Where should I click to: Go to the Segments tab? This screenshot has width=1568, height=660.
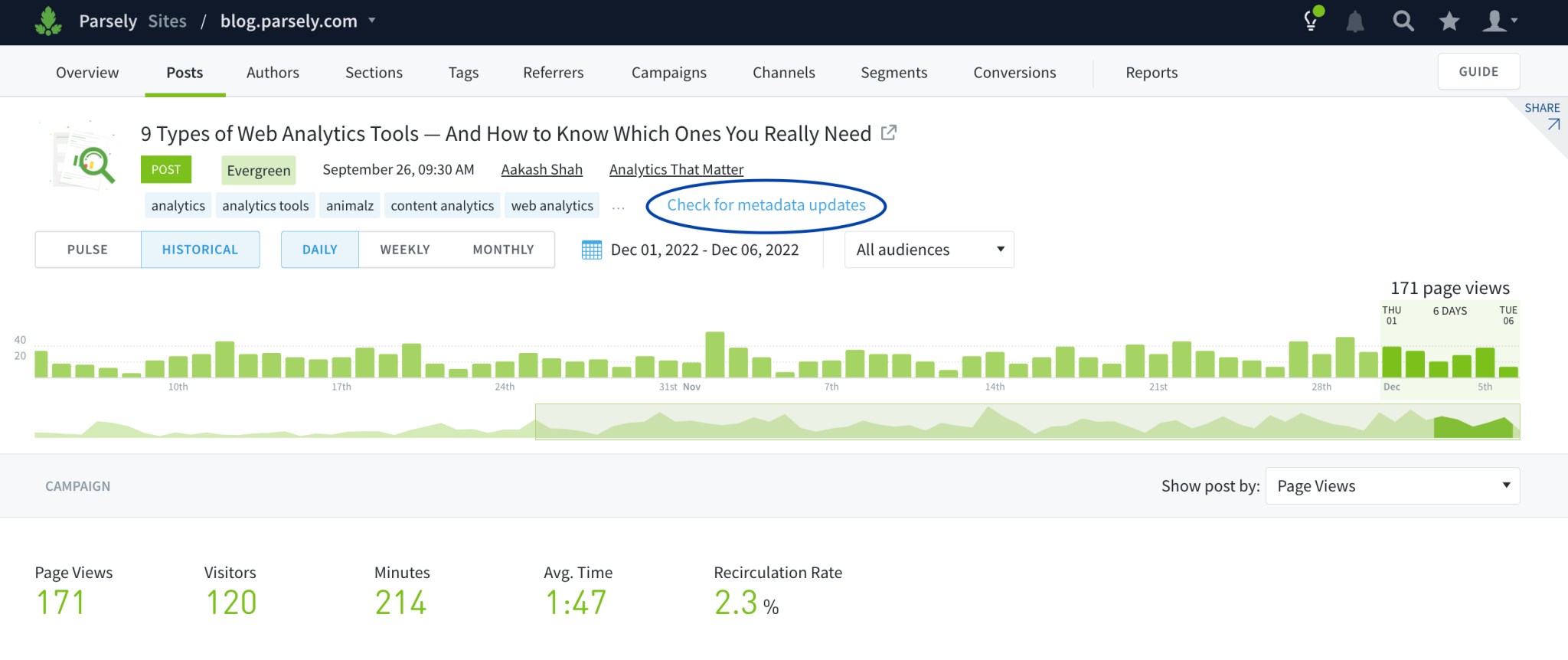[893, 73]
